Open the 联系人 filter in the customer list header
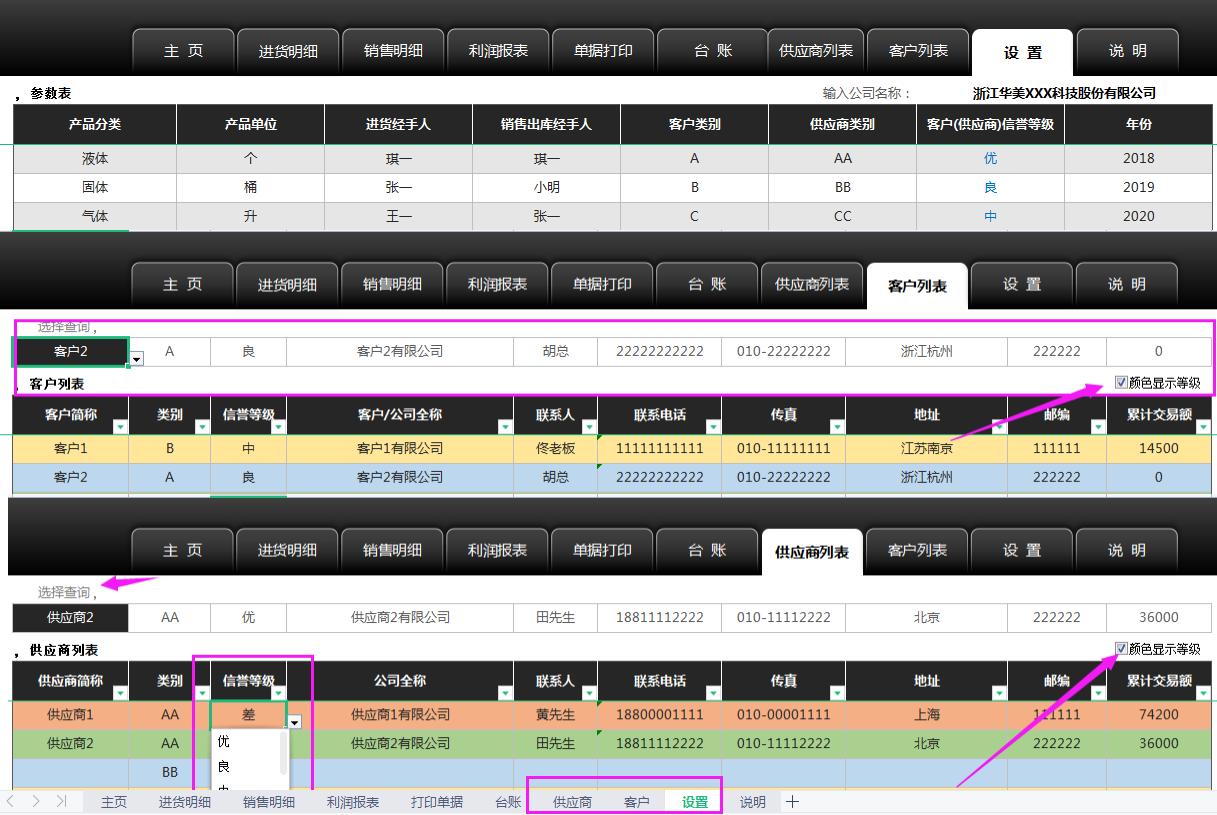1217x815 pixels. 589,426
